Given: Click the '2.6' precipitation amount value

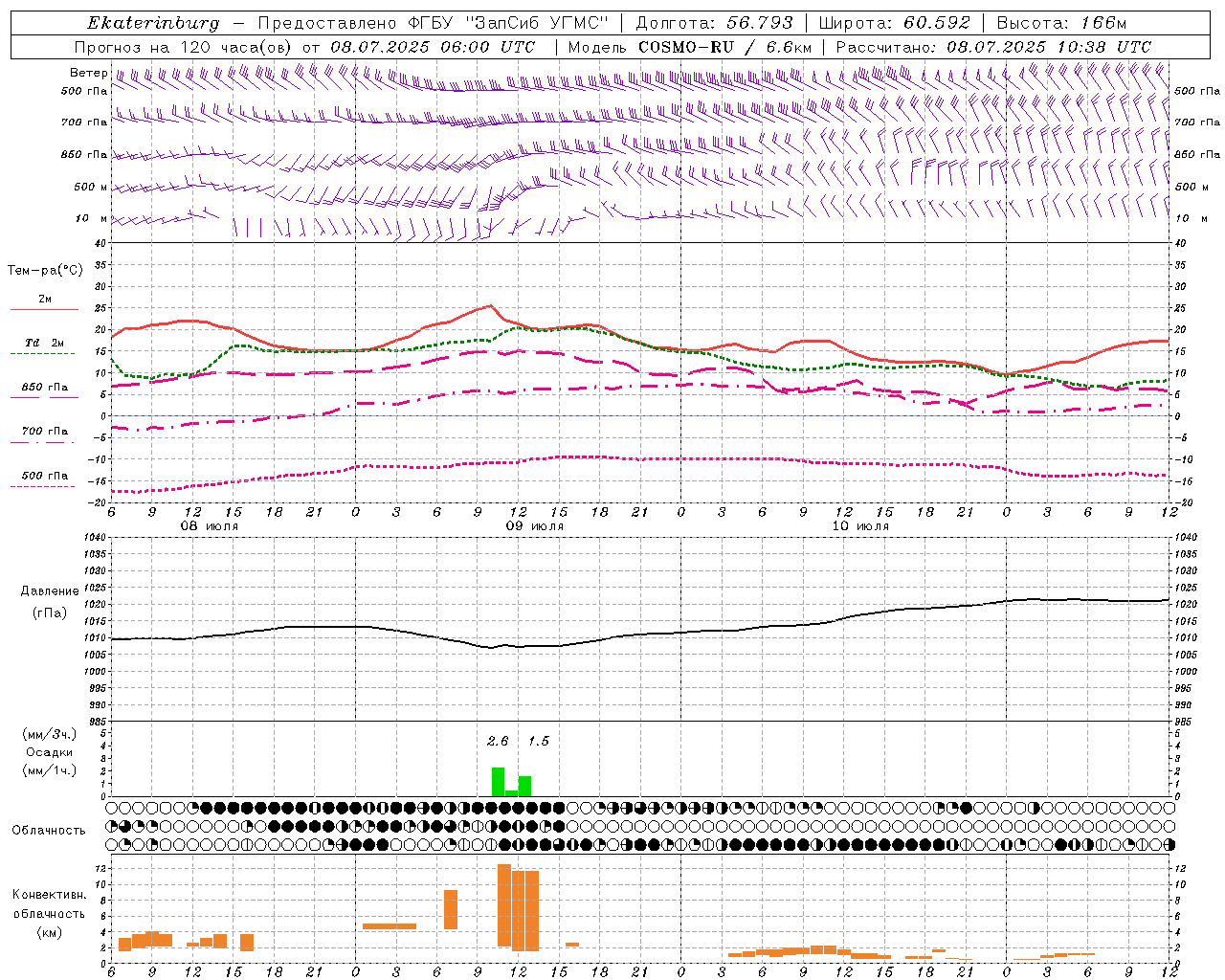Looking at the screenshot, I should (498, 741).
